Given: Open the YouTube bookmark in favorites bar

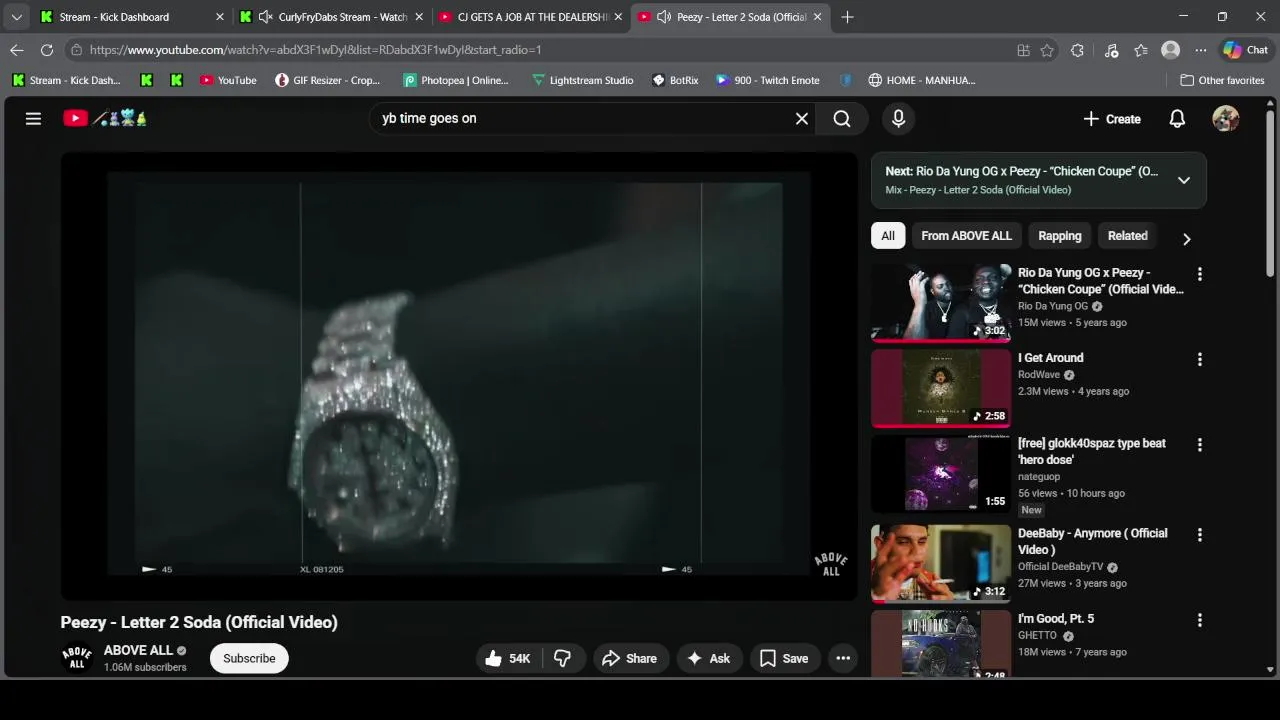Looking at the screenshot, I should click(228, 80).
